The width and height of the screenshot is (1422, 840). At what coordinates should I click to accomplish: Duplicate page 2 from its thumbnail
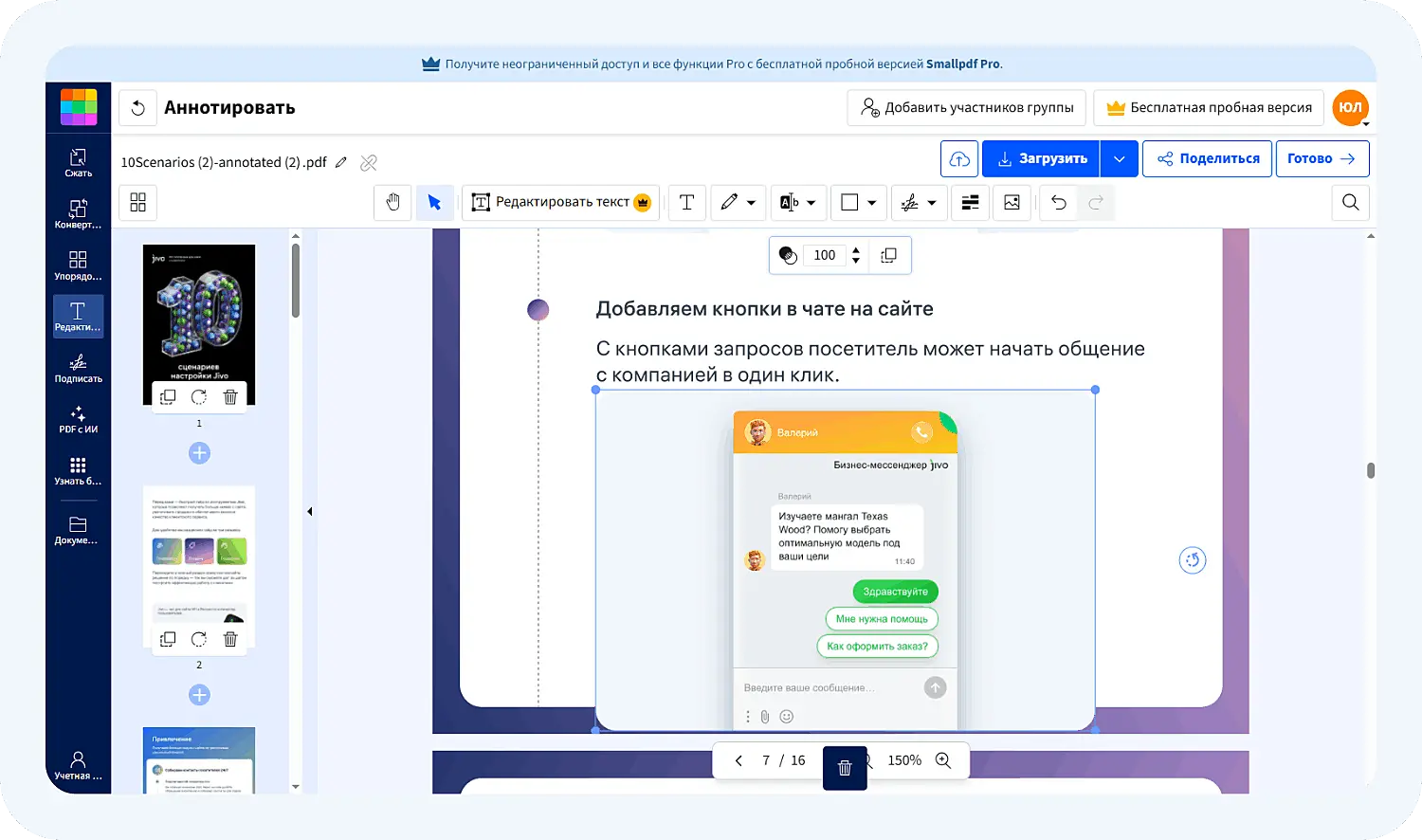pyautogui.click(x=168, y=639)
